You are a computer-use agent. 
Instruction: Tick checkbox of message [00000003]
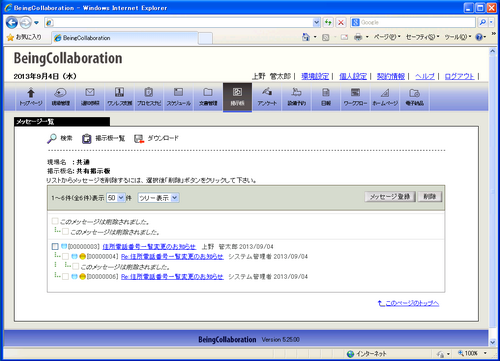coord(55,247)
